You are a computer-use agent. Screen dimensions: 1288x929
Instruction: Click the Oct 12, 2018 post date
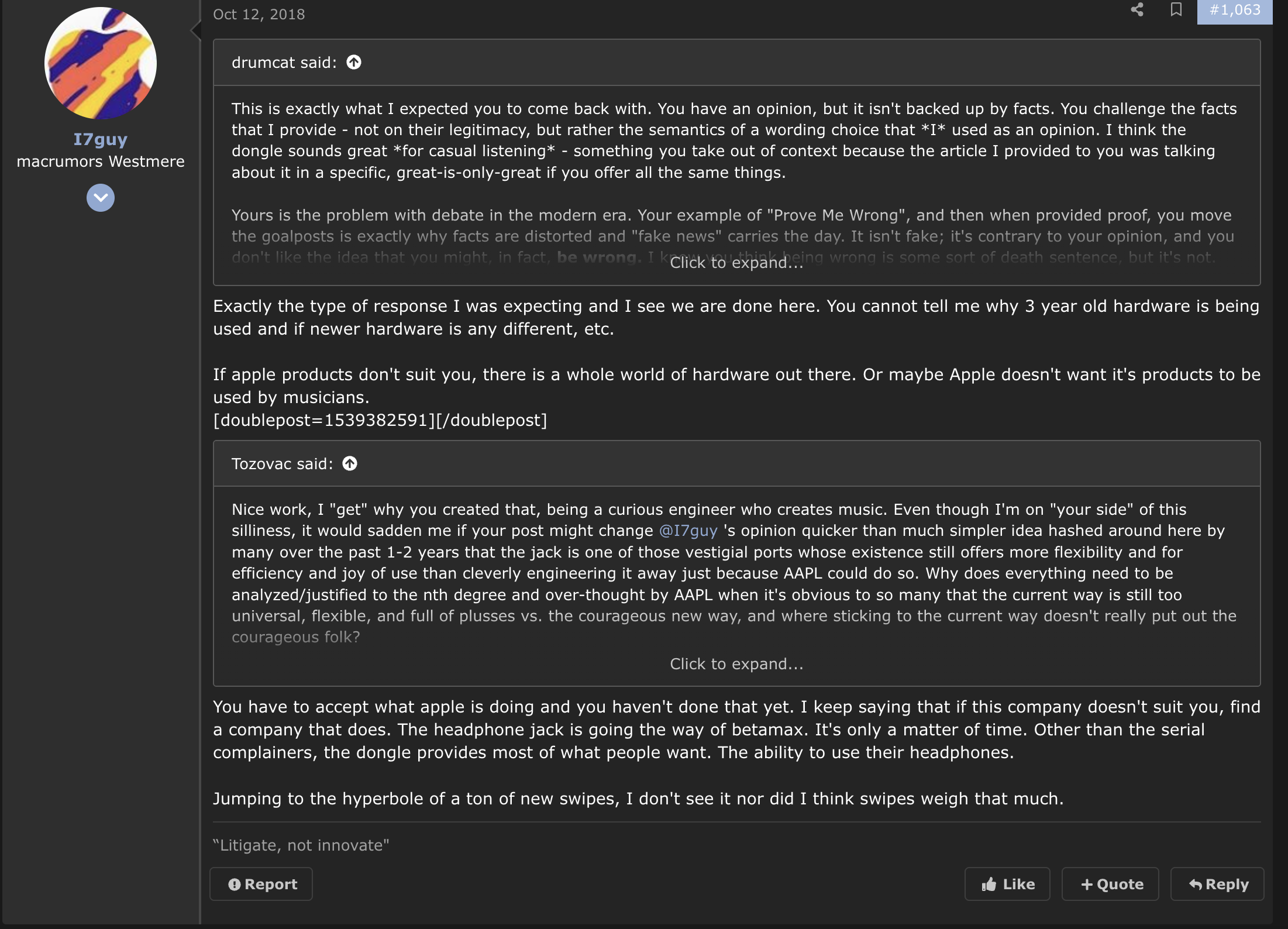pyautogui.click(x=259, y=14)
